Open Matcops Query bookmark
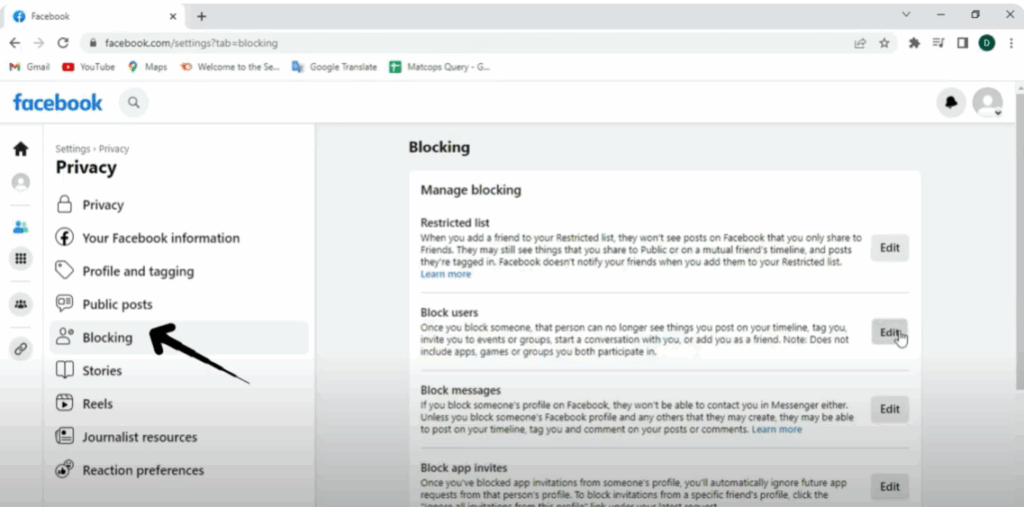This screenshot has height=507, width=1024. pos(440,67)
